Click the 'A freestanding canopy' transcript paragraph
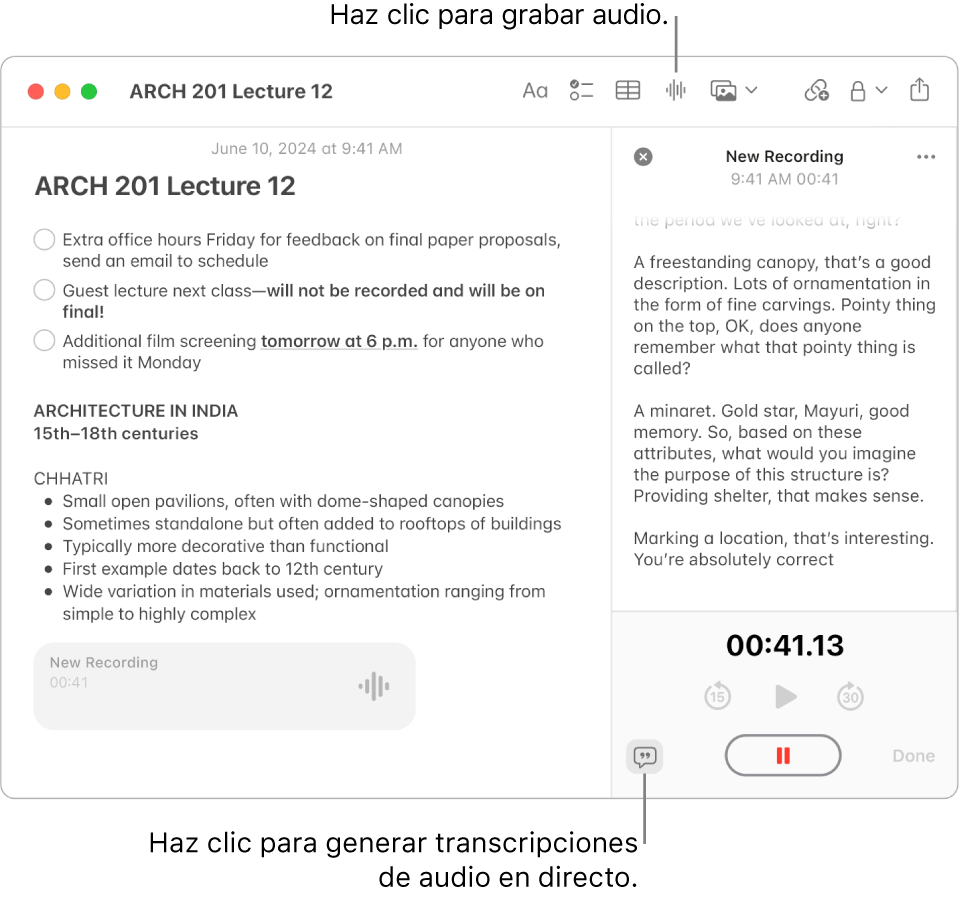This screenshot has width=960, height=899. pos(784,315)
